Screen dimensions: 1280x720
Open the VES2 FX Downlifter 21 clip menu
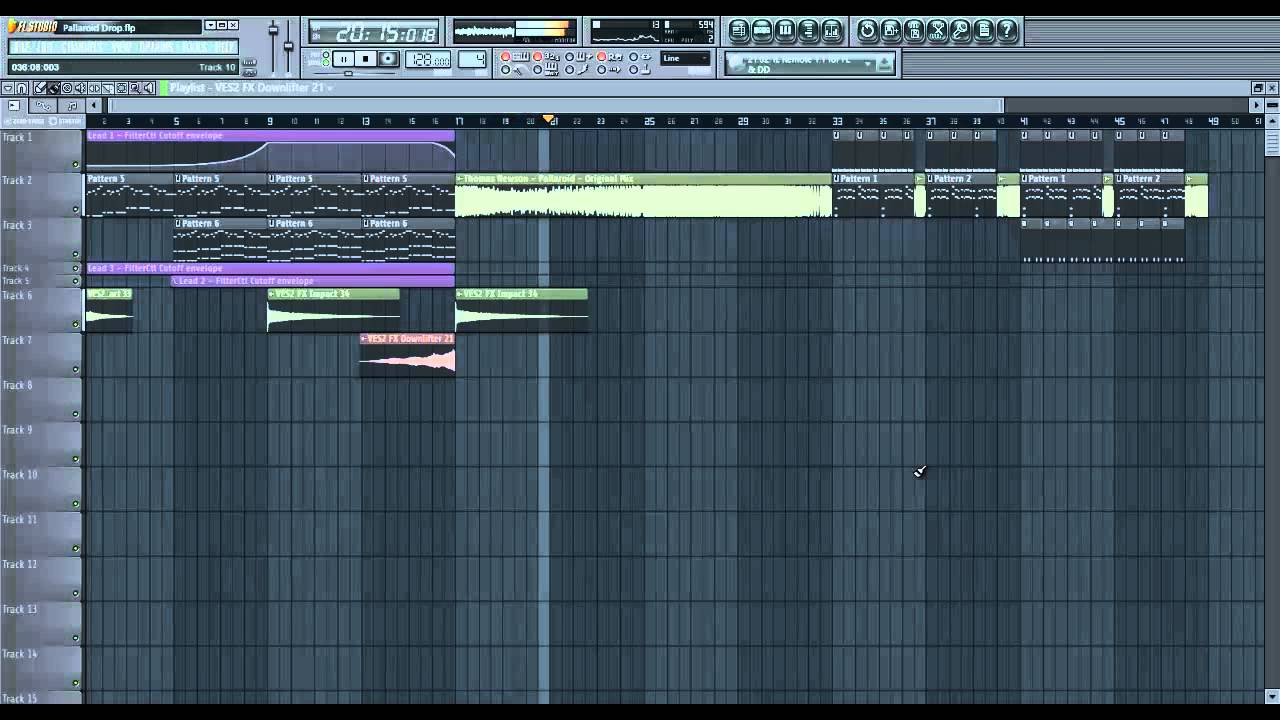coord(364,339)
